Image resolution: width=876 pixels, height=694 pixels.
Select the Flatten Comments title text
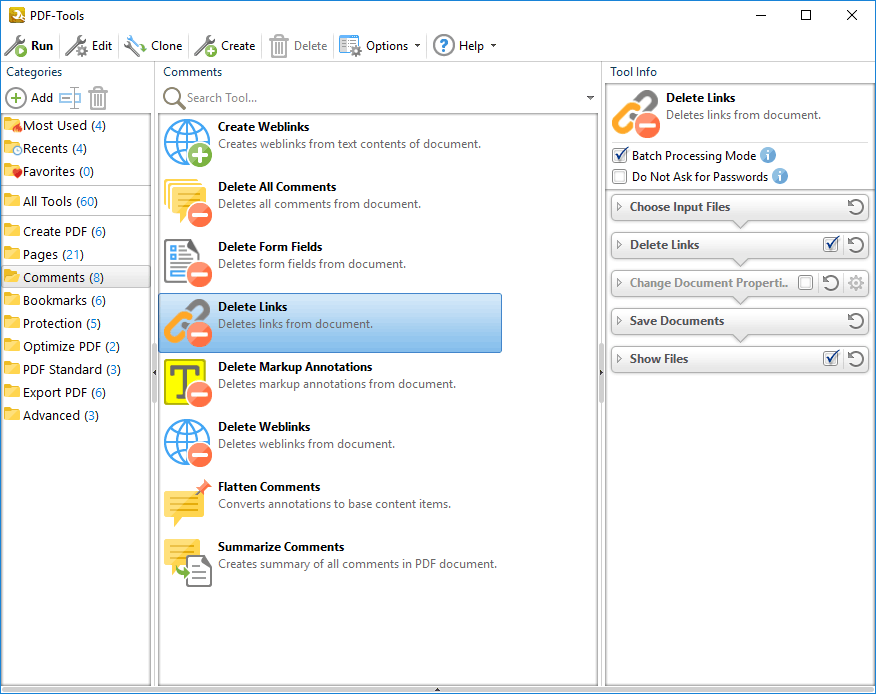[x=269, y=487]
